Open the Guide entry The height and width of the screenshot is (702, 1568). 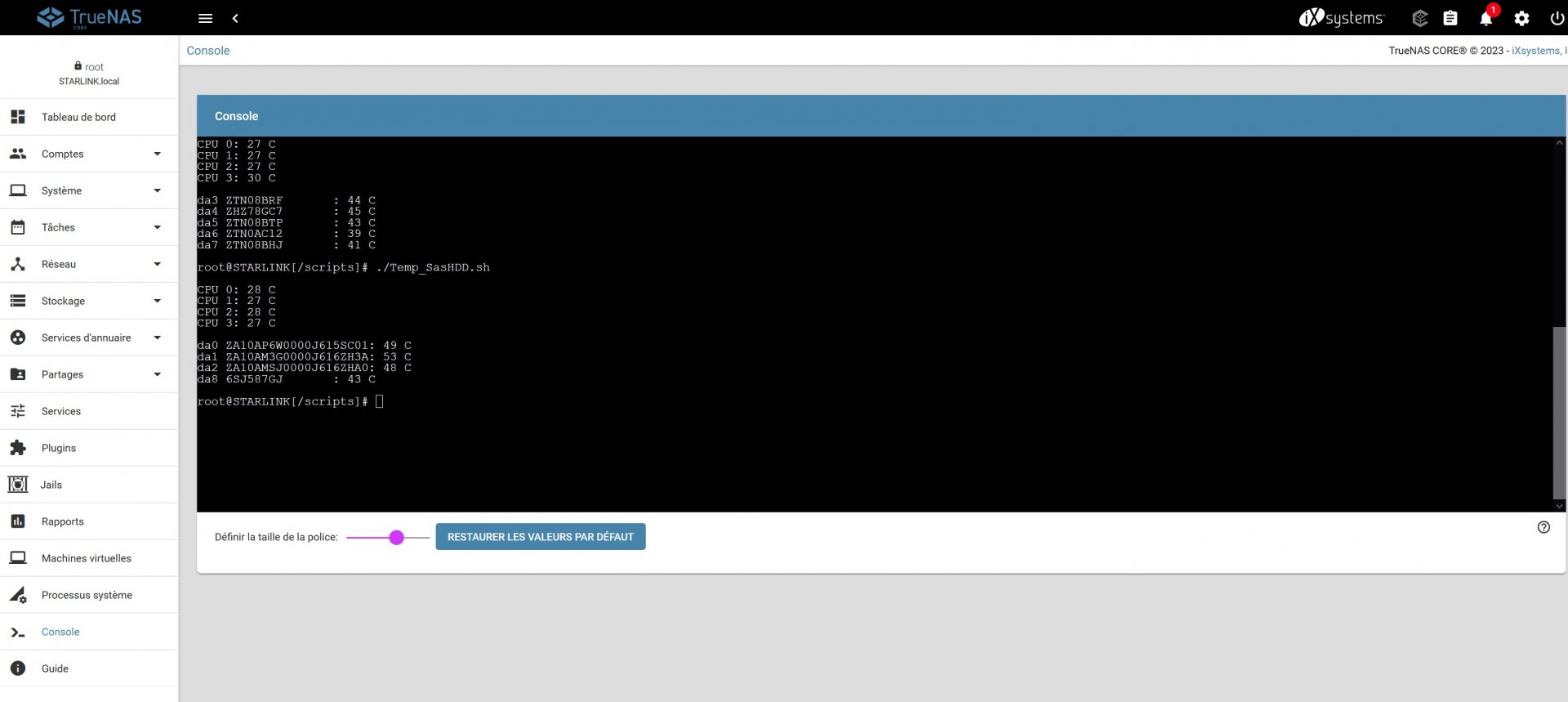click(x=89, y=668)
